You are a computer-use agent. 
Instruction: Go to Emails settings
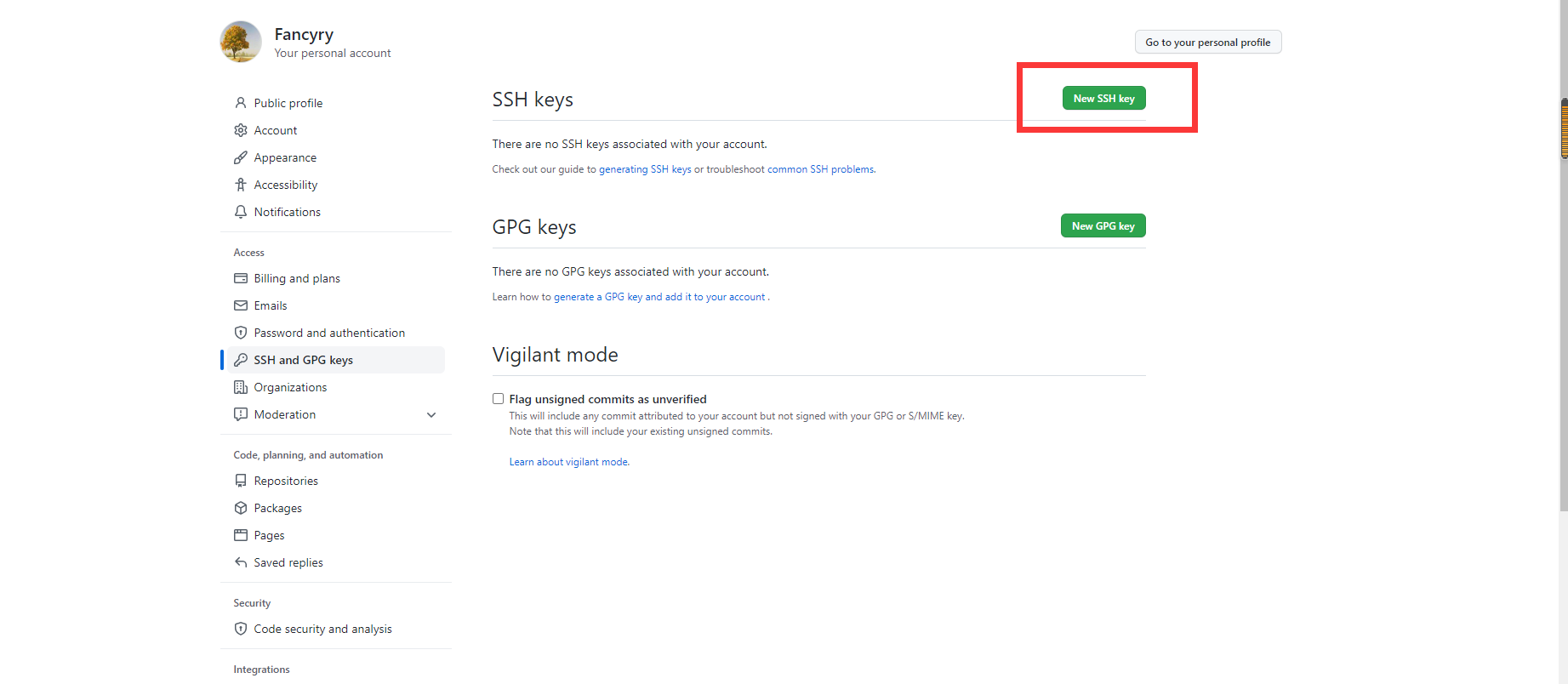pos(336,305)
